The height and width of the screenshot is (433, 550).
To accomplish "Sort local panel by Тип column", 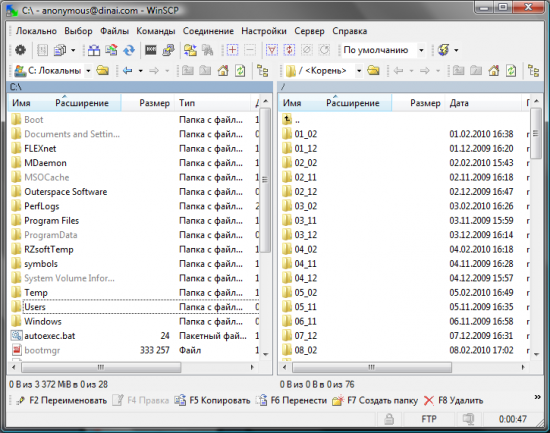I will coord(213,103).
